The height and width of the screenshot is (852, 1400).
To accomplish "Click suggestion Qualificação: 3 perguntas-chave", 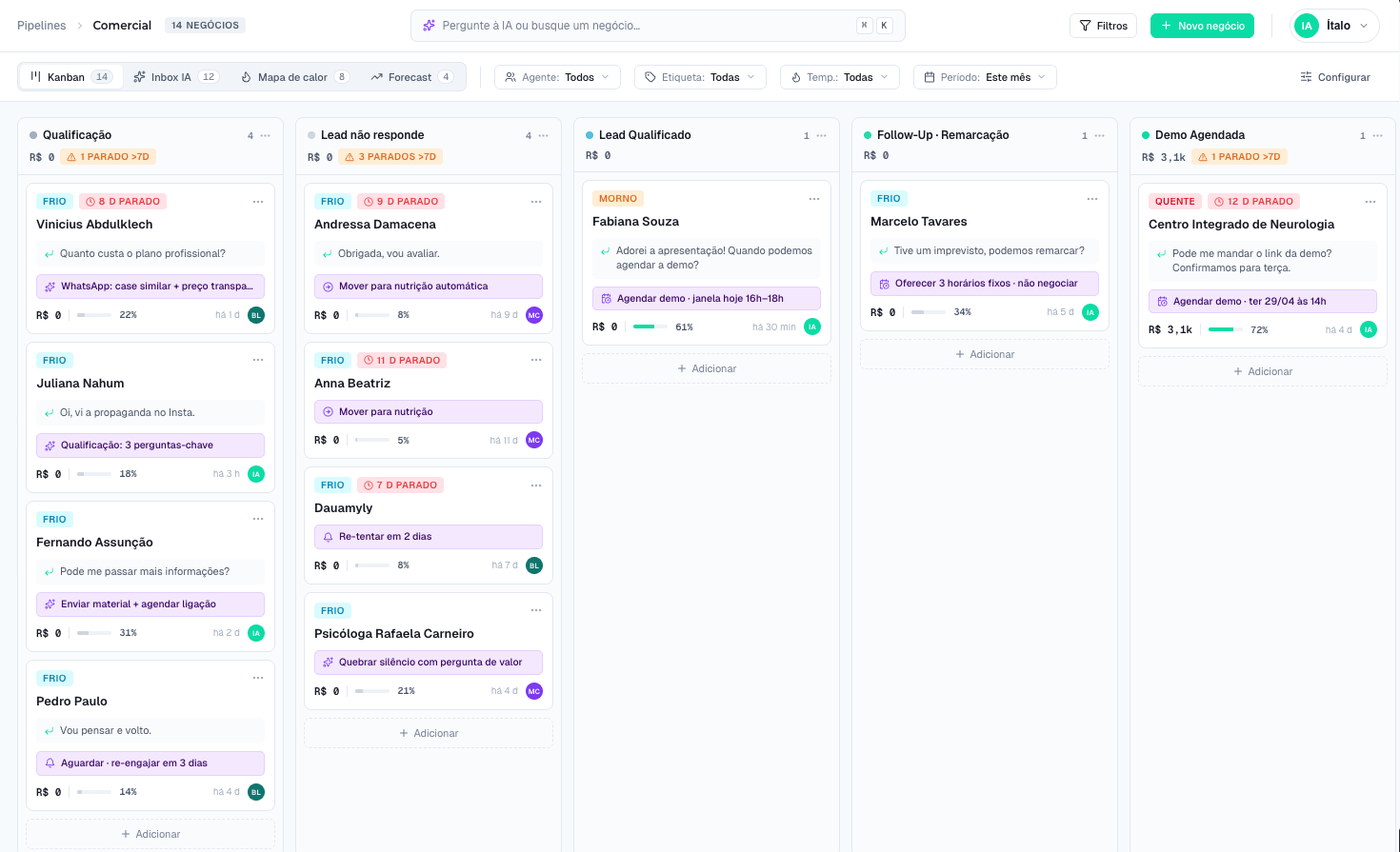I will click(x=150, y=446).
